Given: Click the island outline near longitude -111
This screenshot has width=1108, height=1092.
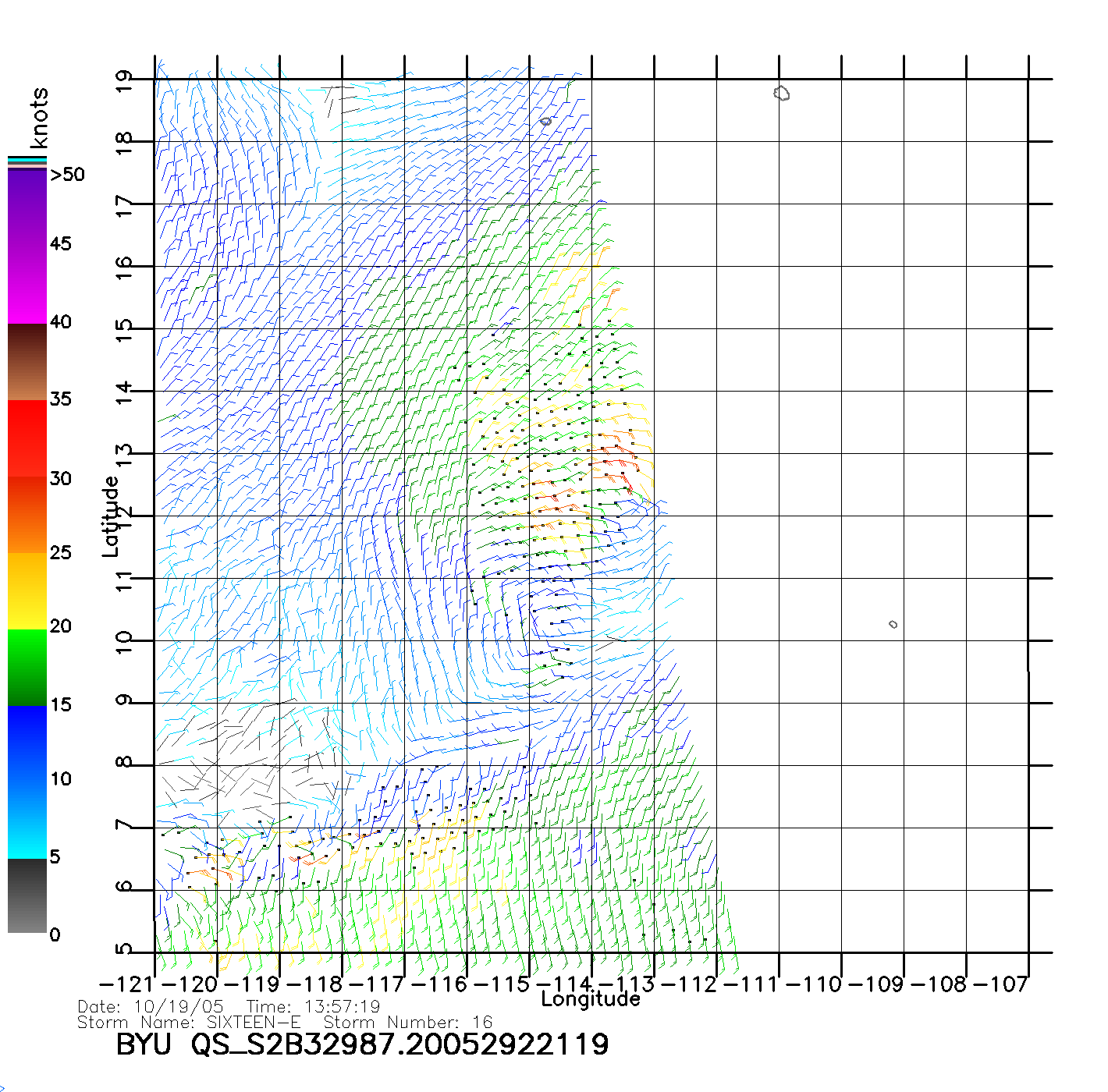Looking at the screenshot, I should [782, 94].
